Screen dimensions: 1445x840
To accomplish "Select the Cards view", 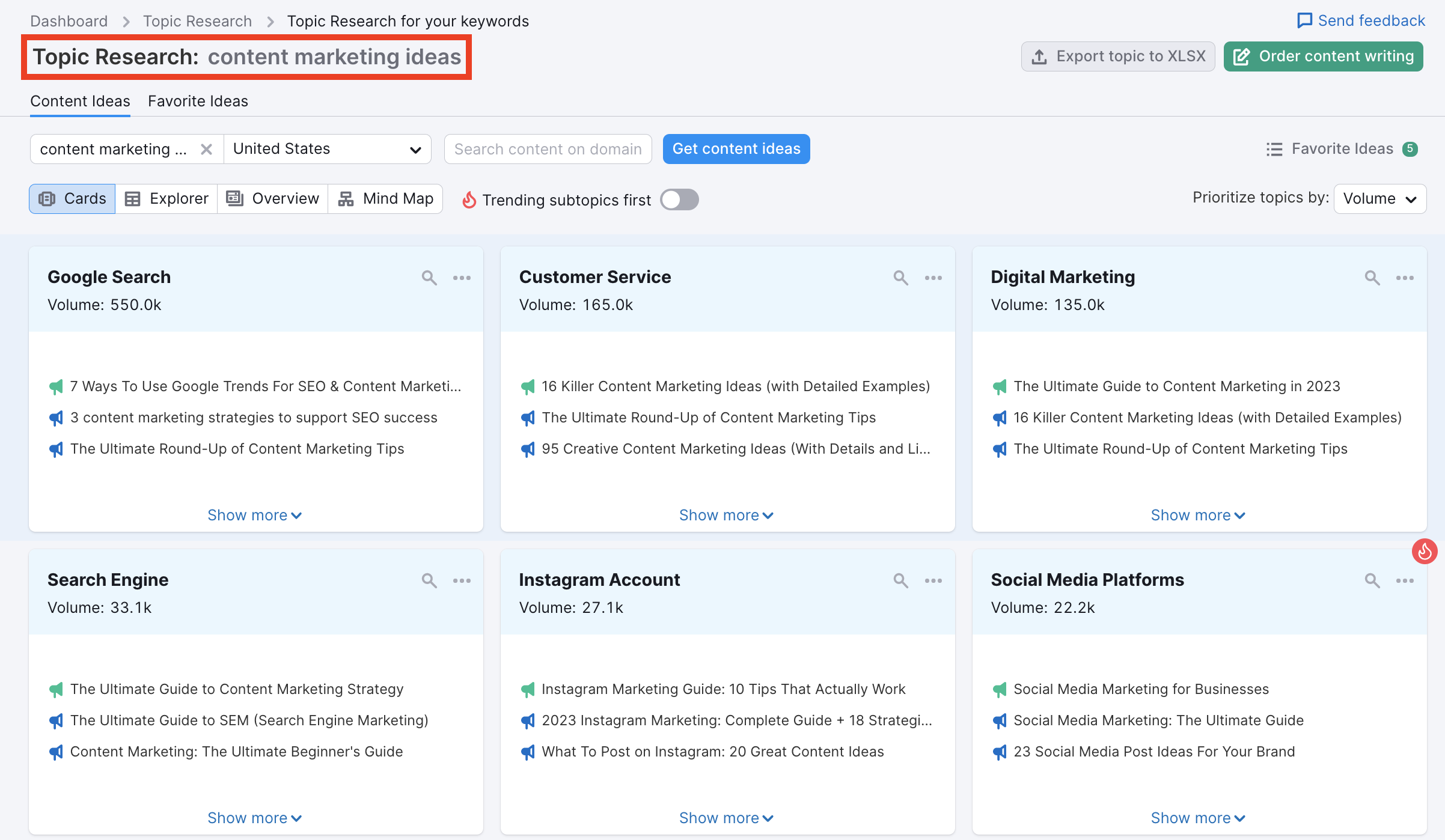I will click(72, 199).
